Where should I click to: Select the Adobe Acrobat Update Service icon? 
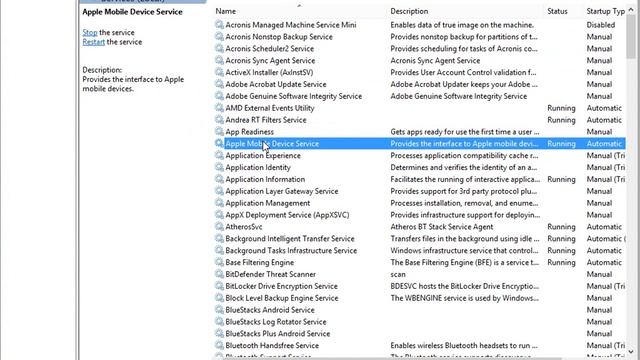(219, 84)
